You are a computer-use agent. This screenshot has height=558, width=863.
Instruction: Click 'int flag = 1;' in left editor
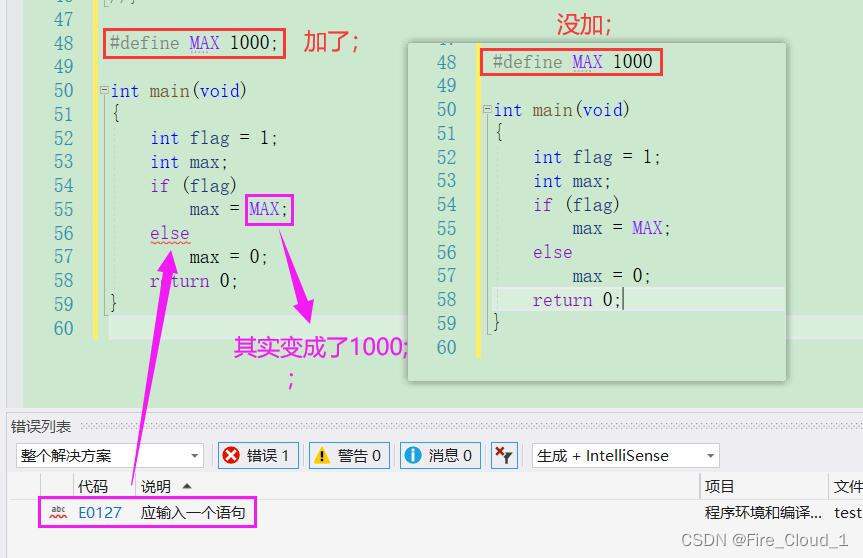214,138
